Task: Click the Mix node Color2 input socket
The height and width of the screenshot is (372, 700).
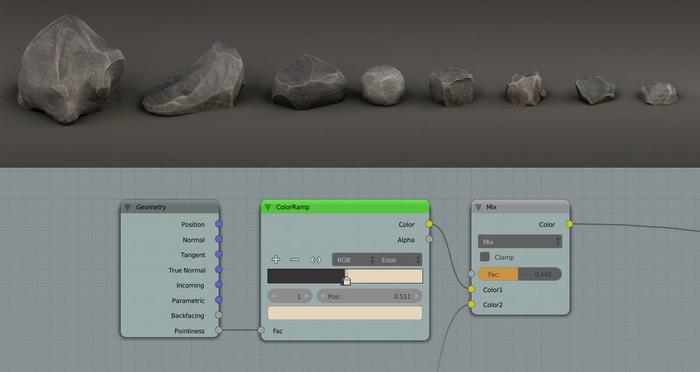Action: 471,305
